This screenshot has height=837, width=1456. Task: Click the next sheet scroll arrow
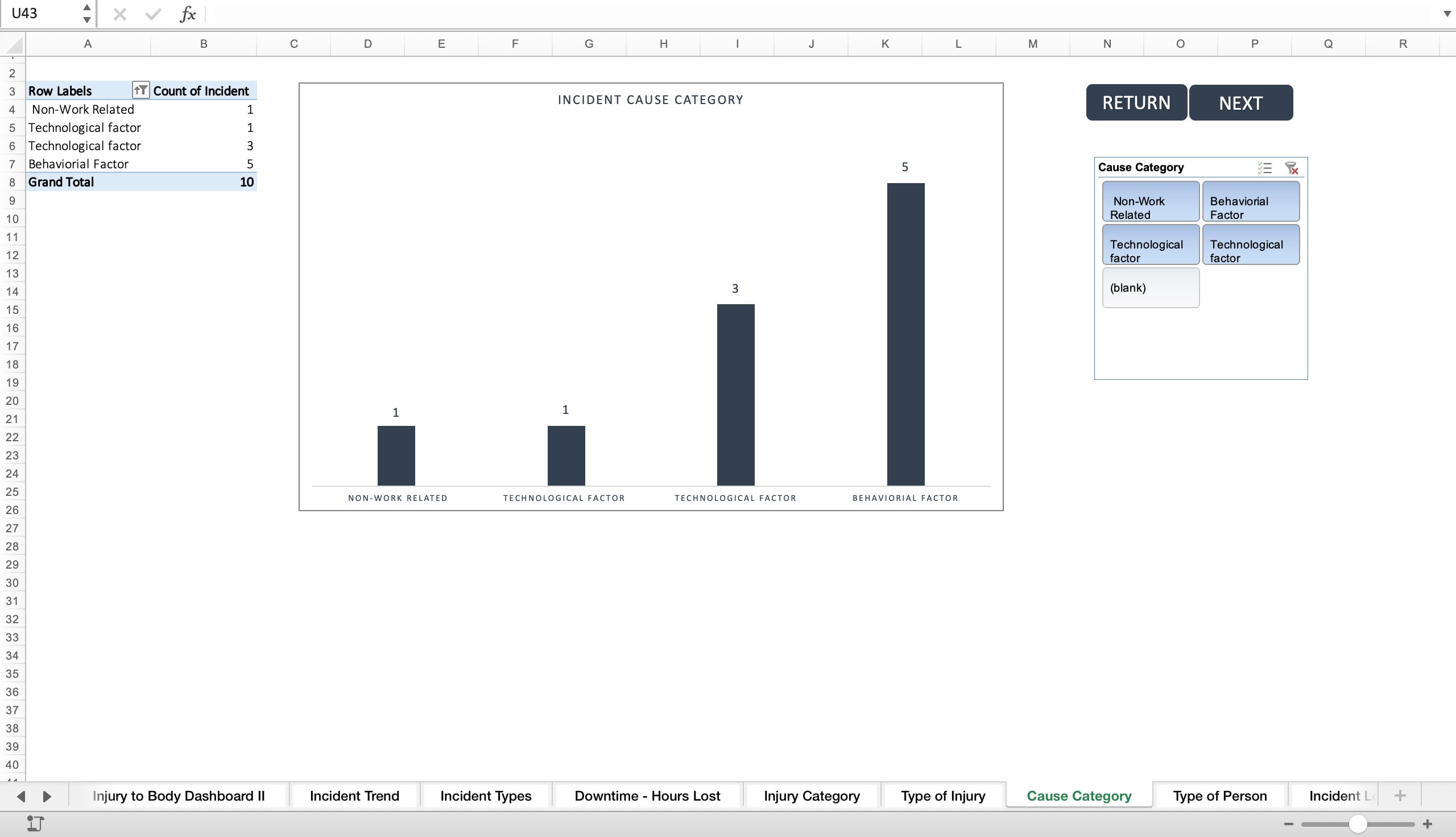[46, 795]
